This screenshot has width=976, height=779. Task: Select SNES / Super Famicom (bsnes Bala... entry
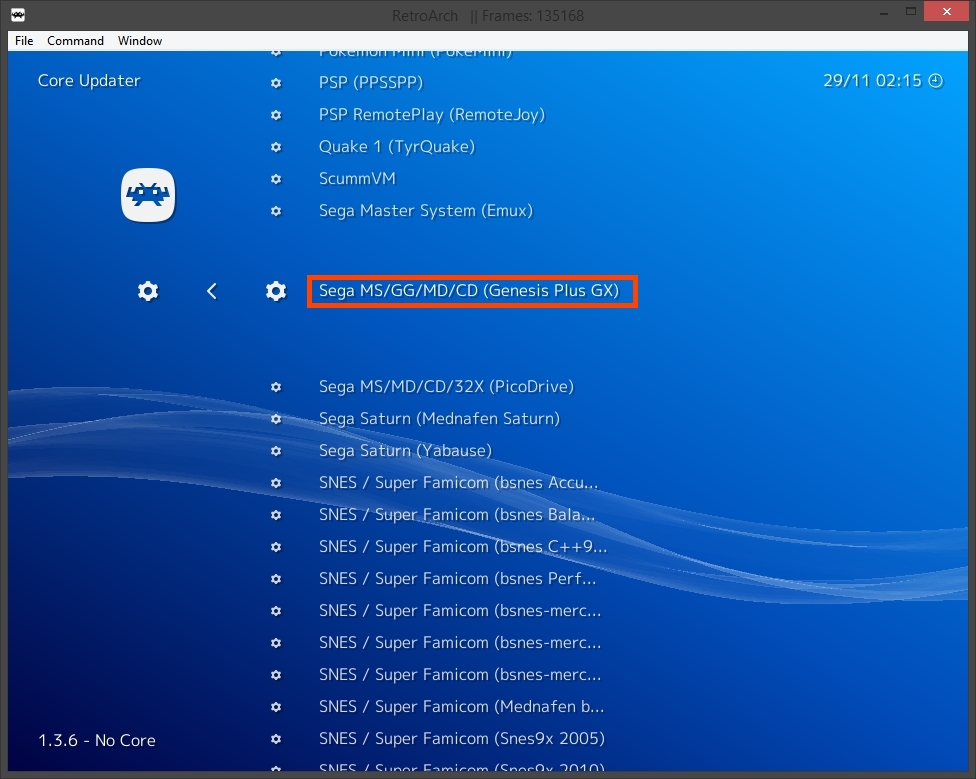click(x=458, y=515)
